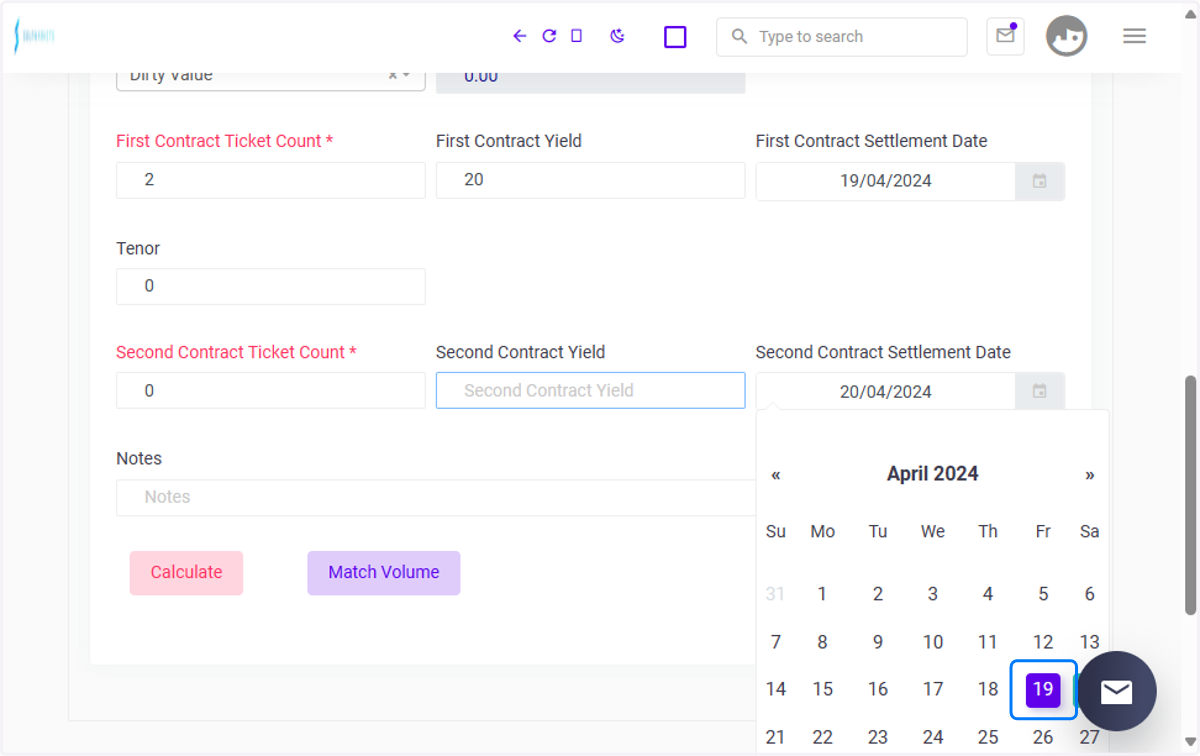Open floating mail chat button
Screen dimensions: 1200x756
[x=1117, y=691]
